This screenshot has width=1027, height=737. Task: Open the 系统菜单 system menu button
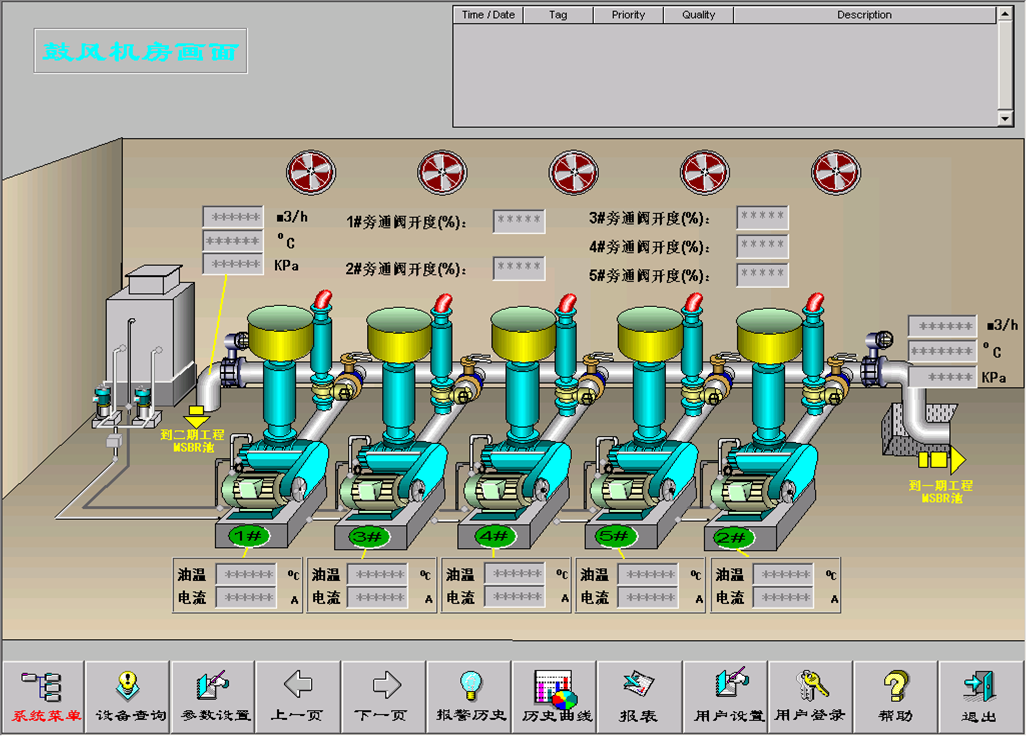(x=42, y=697)
